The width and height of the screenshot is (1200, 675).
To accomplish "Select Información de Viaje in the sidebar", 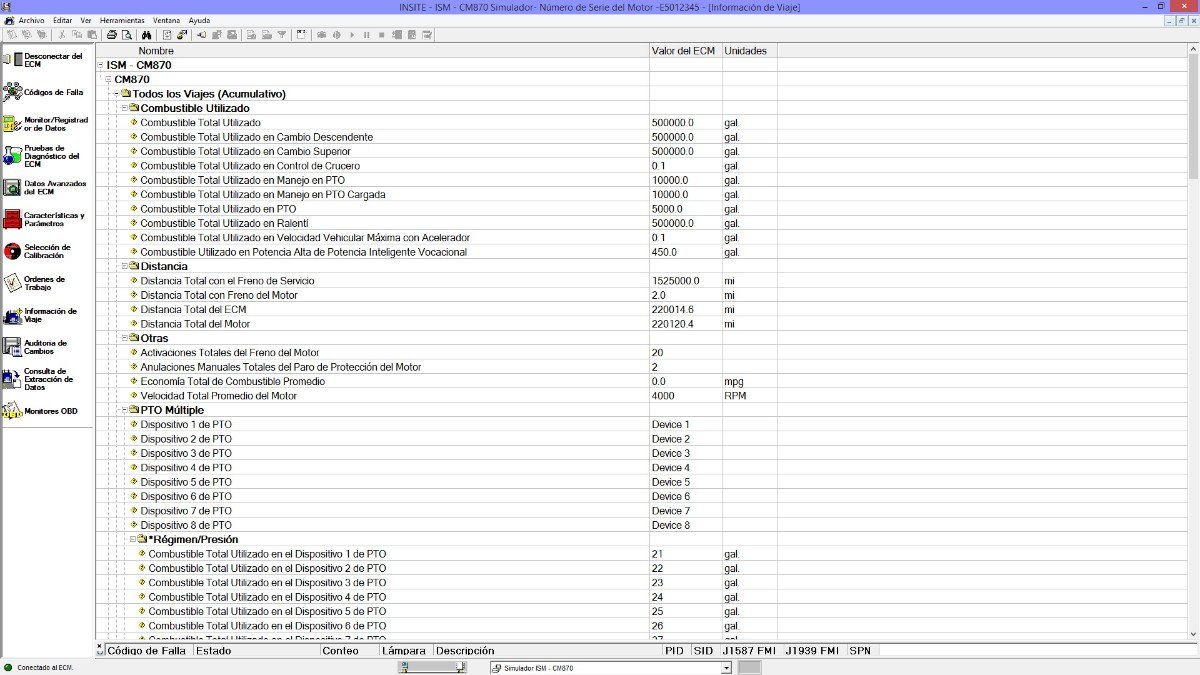I will (40, 316).
